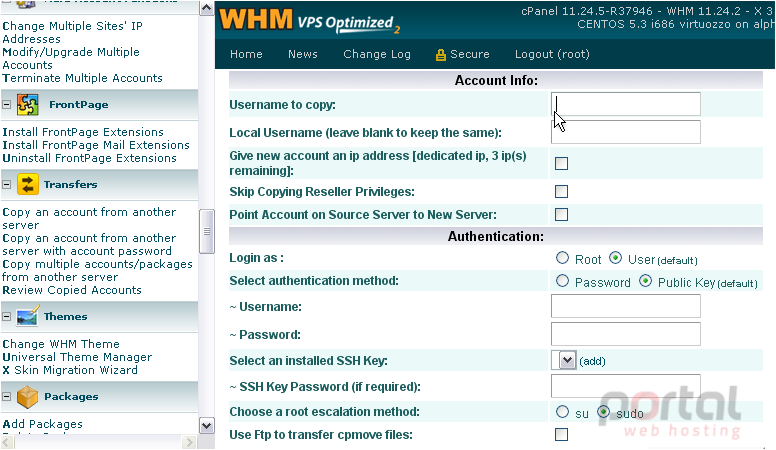Open the Home menu item

[x=246, y=54]
